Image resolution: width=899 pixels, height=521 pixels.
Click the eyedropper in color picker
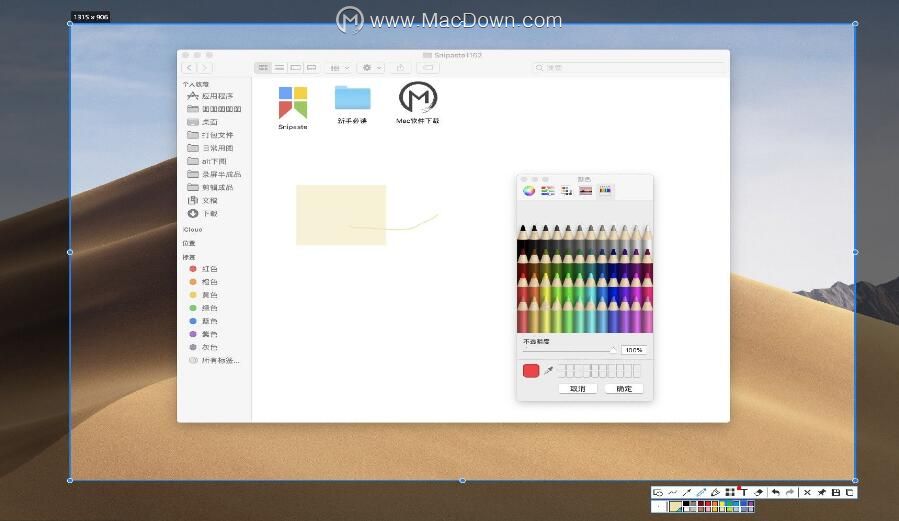coord(549,371)
